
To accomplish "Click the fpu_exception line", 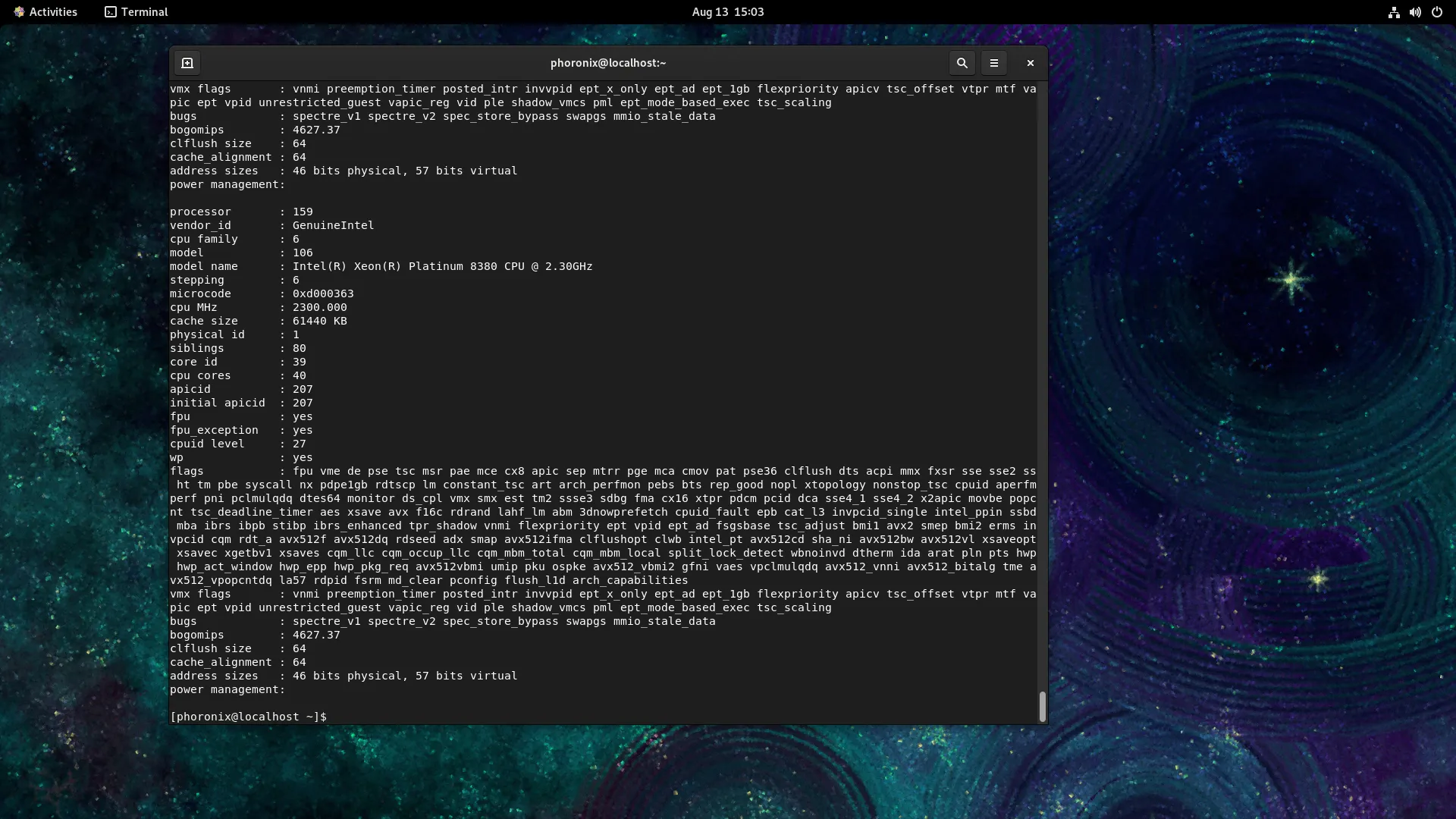I will coord(241,430).
